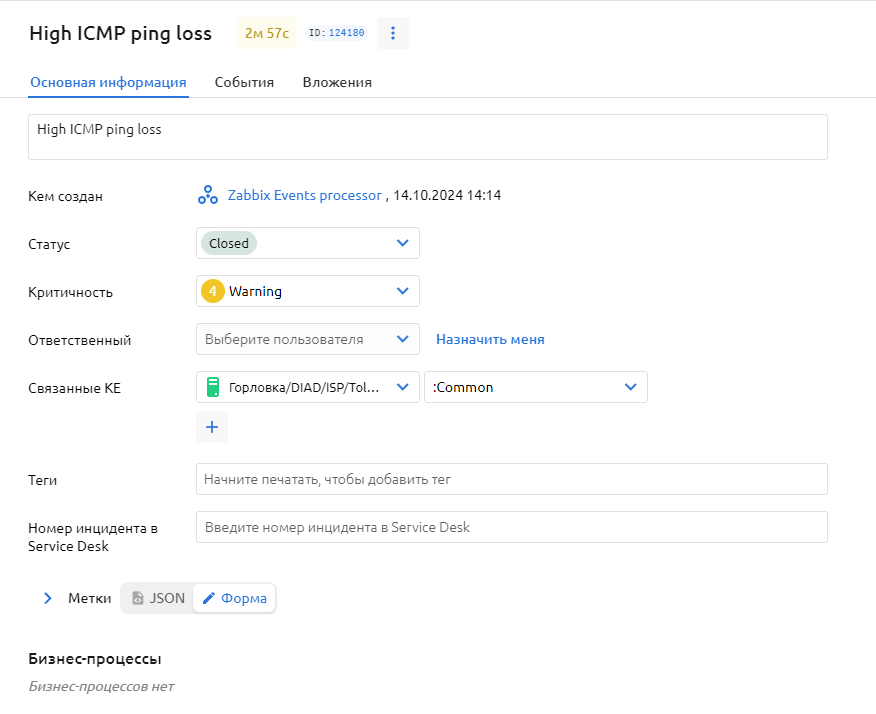
Task: Click the Service Desk incident number field
Action: tap(511, 527)
